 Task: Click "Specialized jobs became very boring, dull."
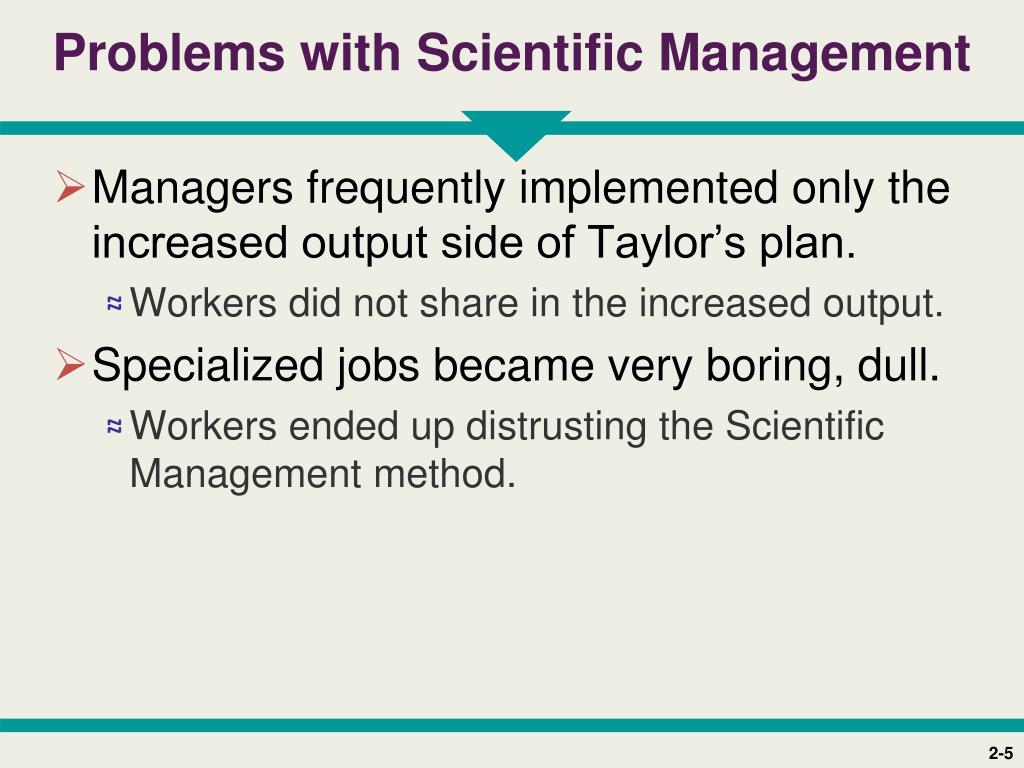pyautogui.click(x=515, y=365)
